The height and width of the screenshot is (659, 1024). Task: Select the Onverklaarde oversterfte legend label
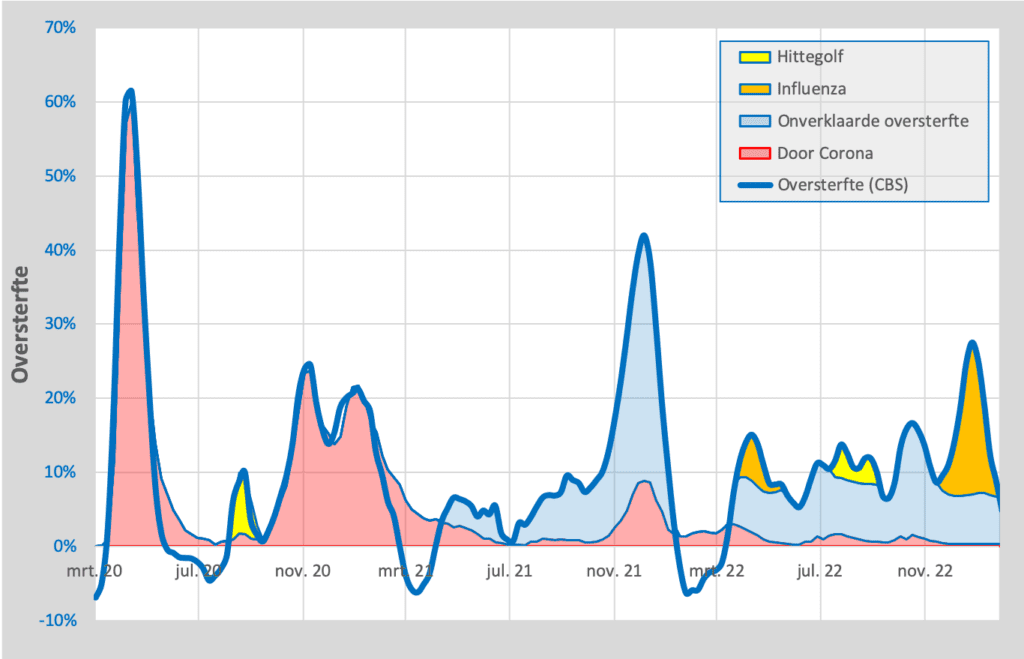872,121
